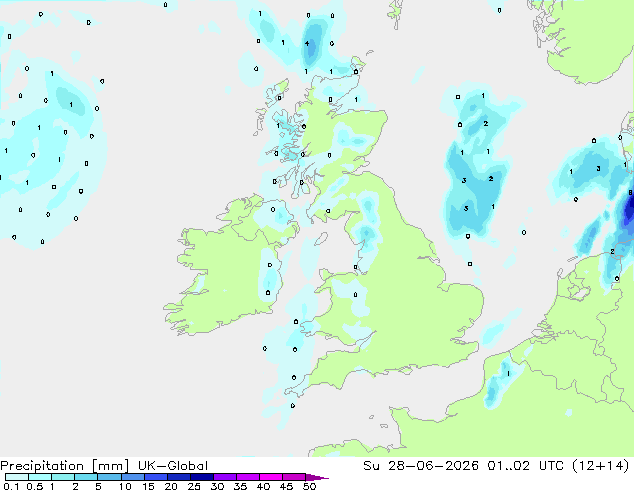
Task: Choose the 20–25 mm legend color swatch
Action: pos(178,477)
